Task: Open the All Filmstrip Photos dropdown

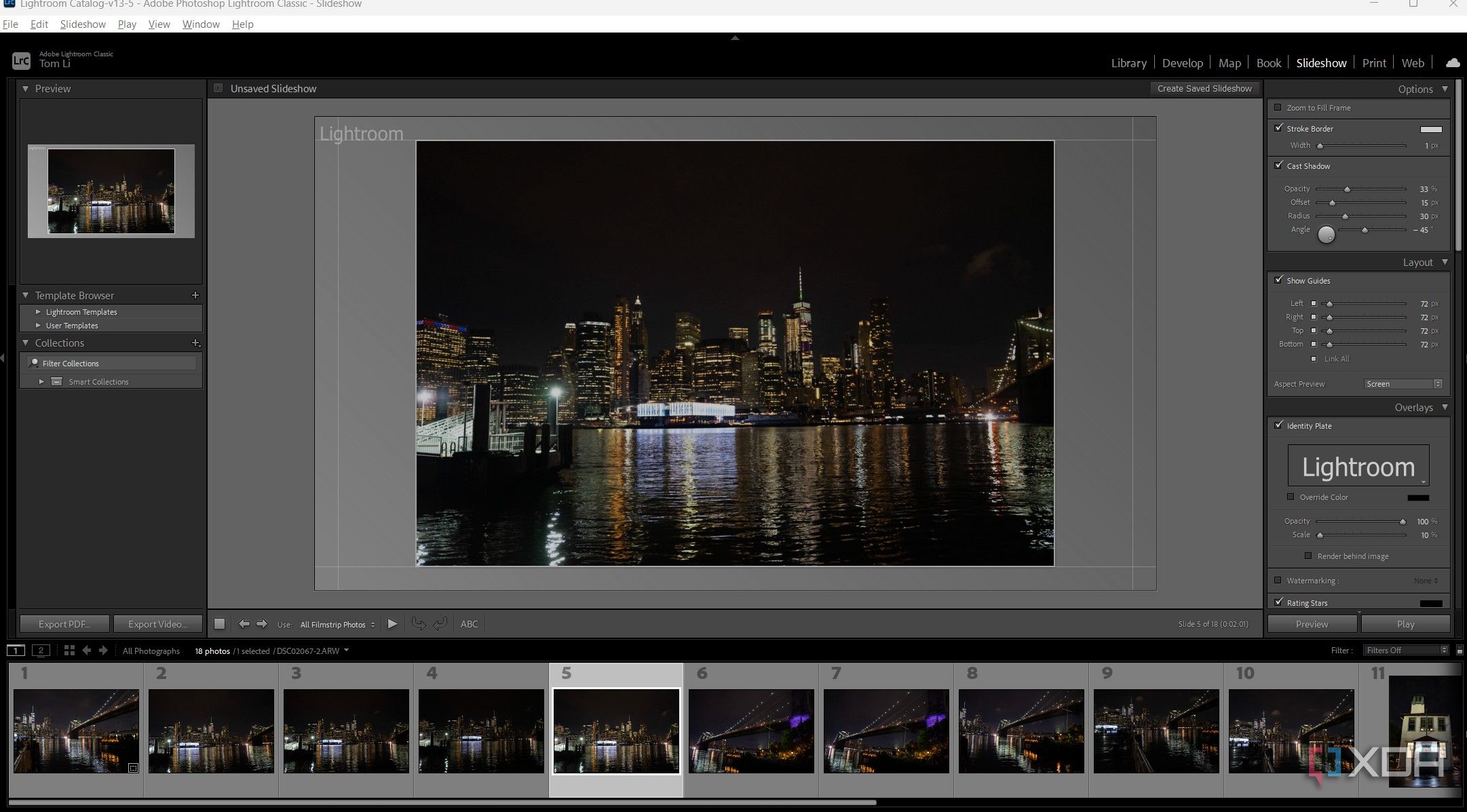Action: coord(336,624)
